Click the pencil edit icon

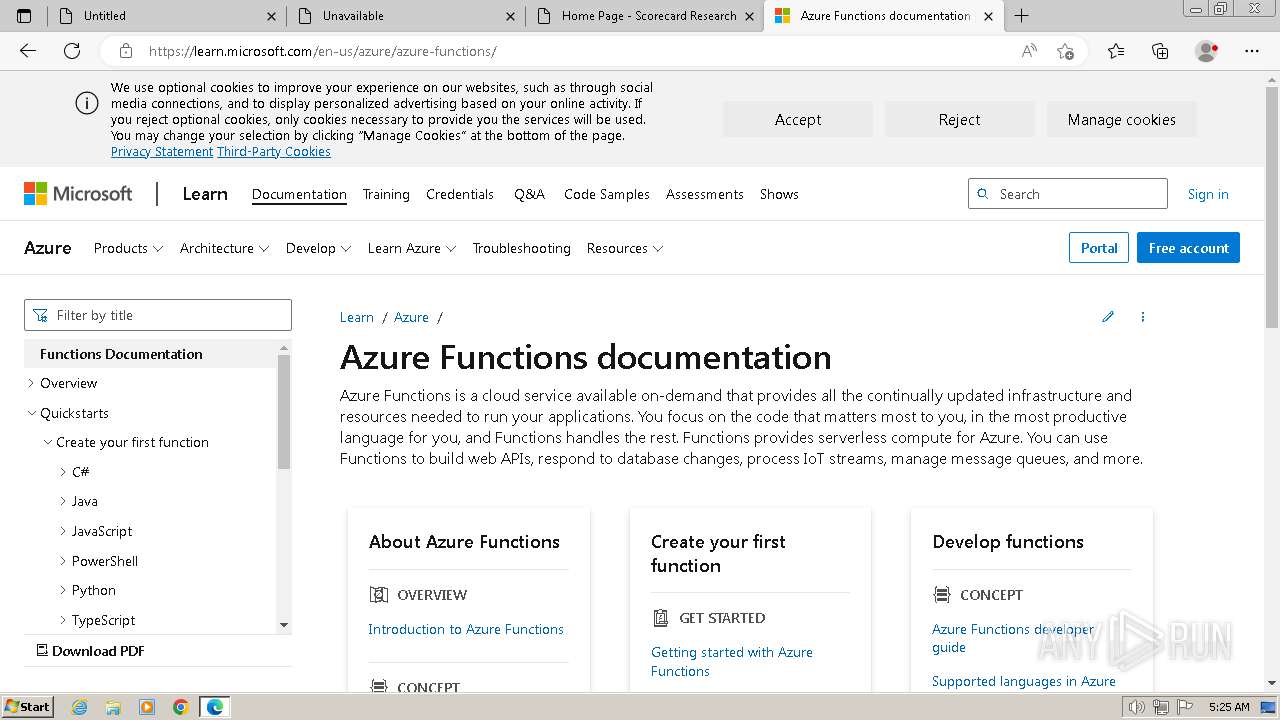click(x=1108, y=317)
